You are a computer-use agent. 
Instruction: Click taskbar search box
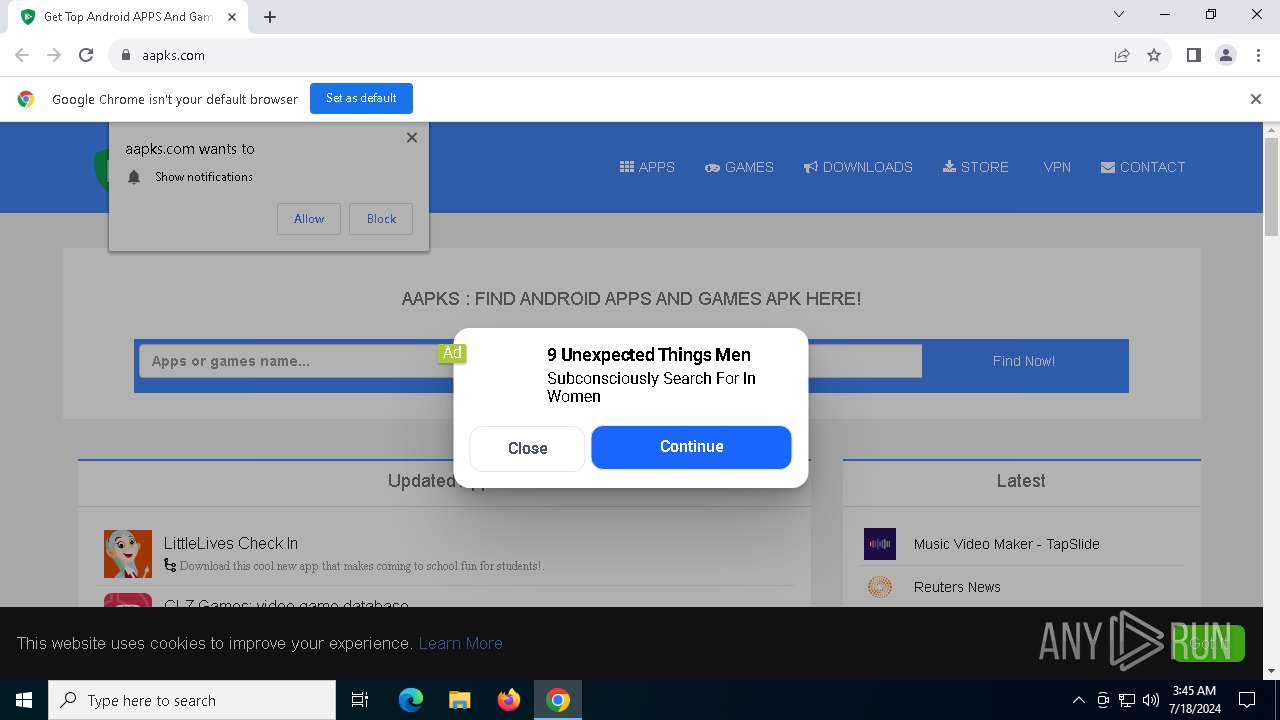click(x=192, y=700)
